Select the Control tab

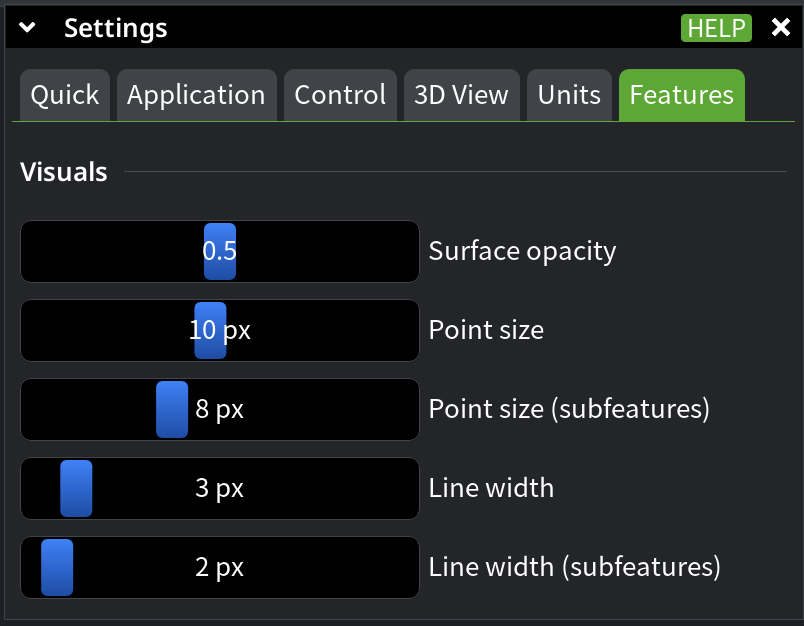340,95
